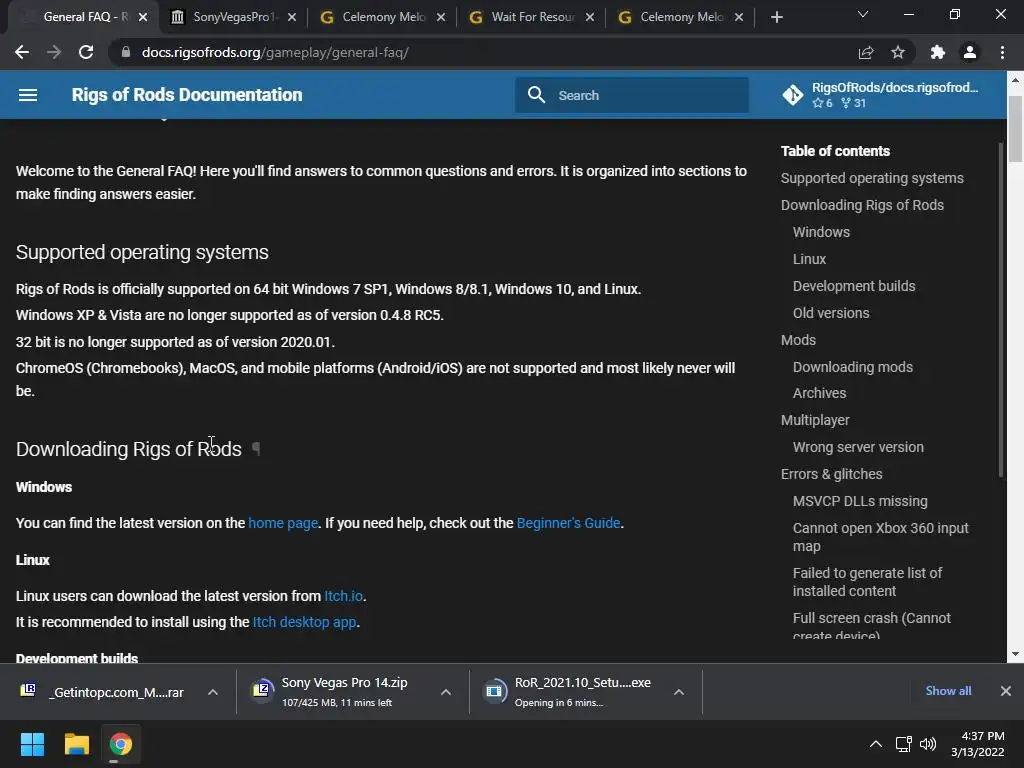Open the Chrome profile icon
1024x768 pixels.
click(970, 52)
